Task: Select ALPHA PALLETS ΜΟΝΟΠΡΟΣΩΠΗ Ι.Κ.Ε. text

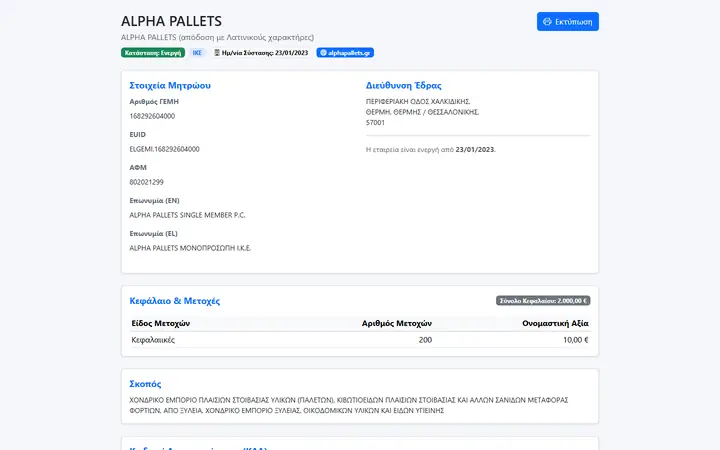Action: (x=190, y=248)
